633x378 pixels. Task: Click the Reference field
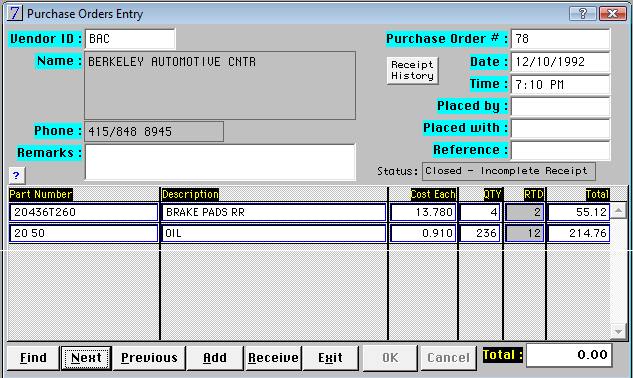pos(560,151)
